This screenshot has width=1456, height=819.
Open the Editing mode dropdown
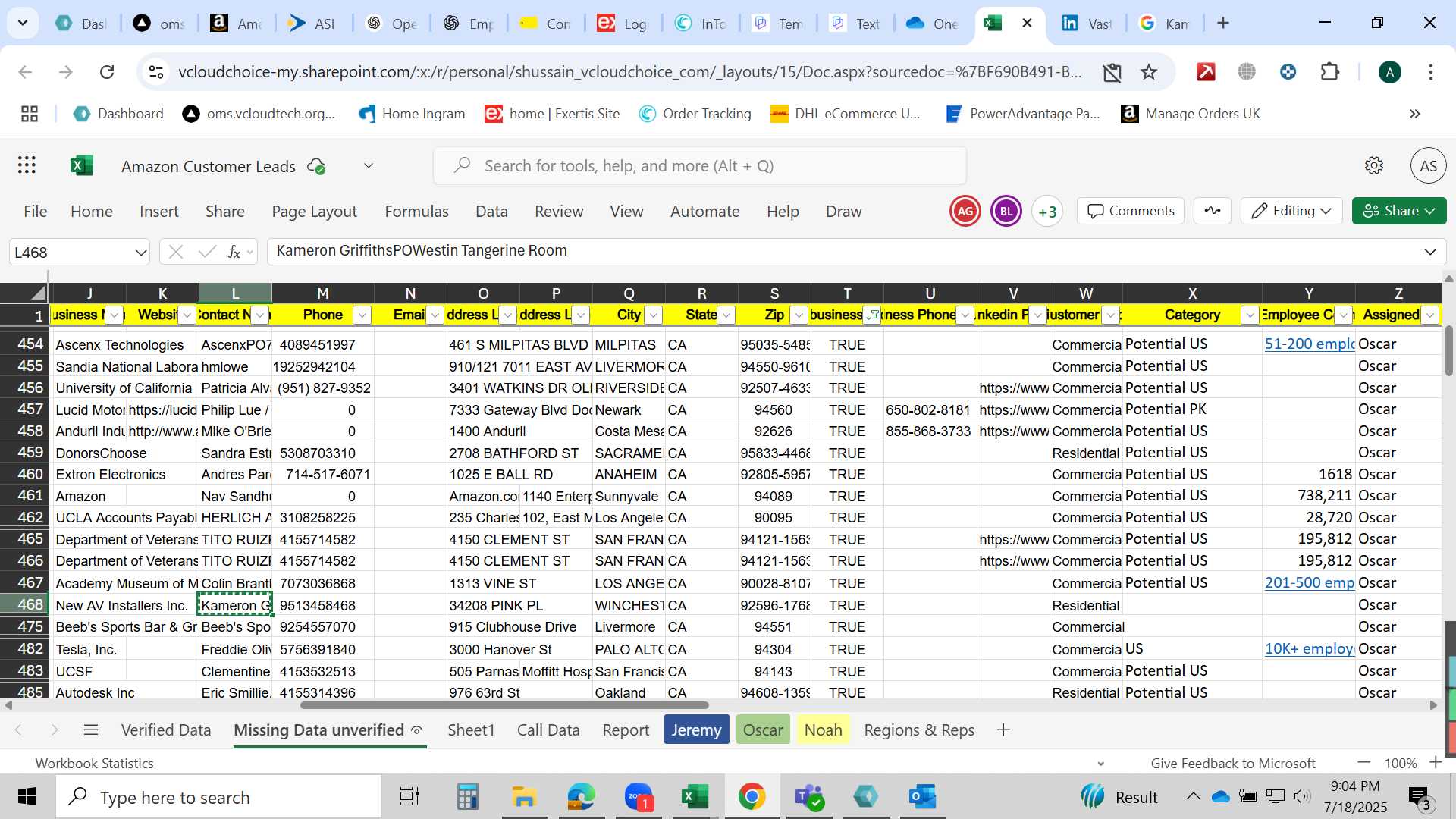[1291, 211]
